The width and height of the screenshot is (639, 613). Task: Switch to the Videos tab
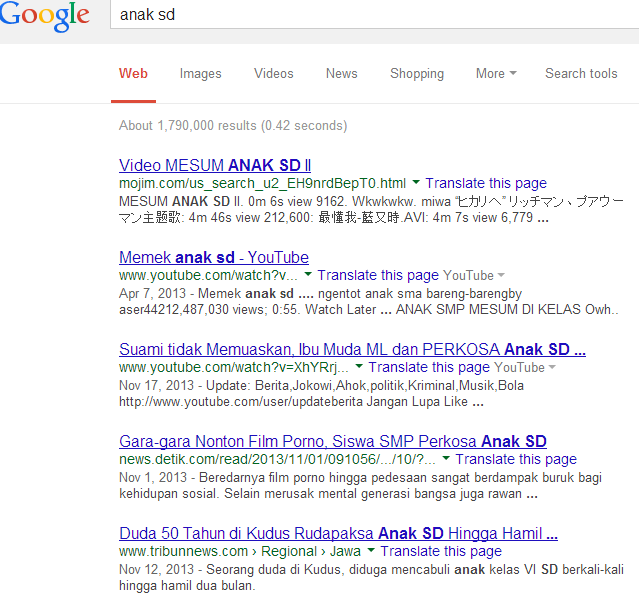pos(273,73)
